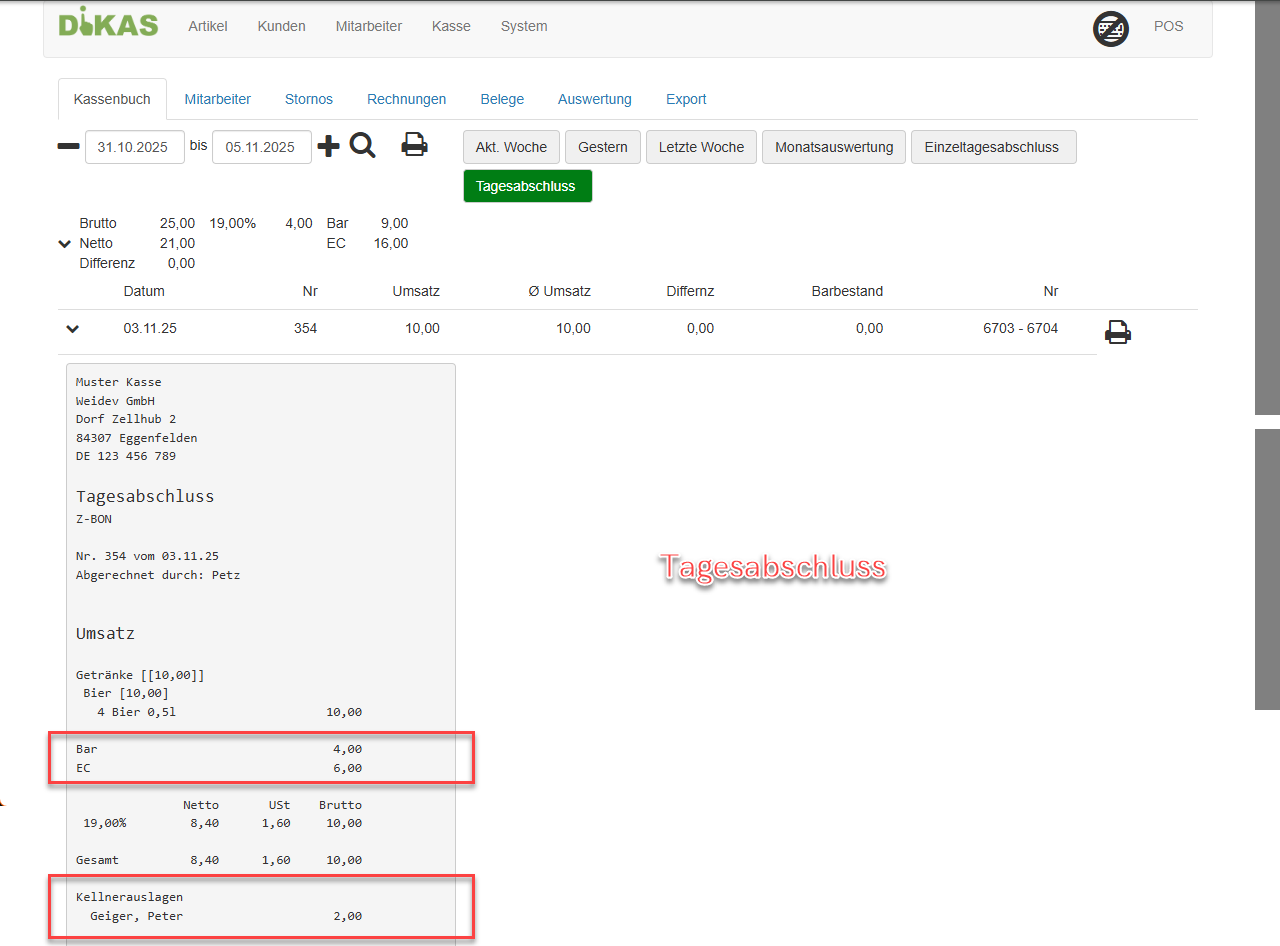The width and height of the screenshot is (1280, 946).
Task: Print the Kassenbuch via toolbar printer icon
Action: [414, 146]
